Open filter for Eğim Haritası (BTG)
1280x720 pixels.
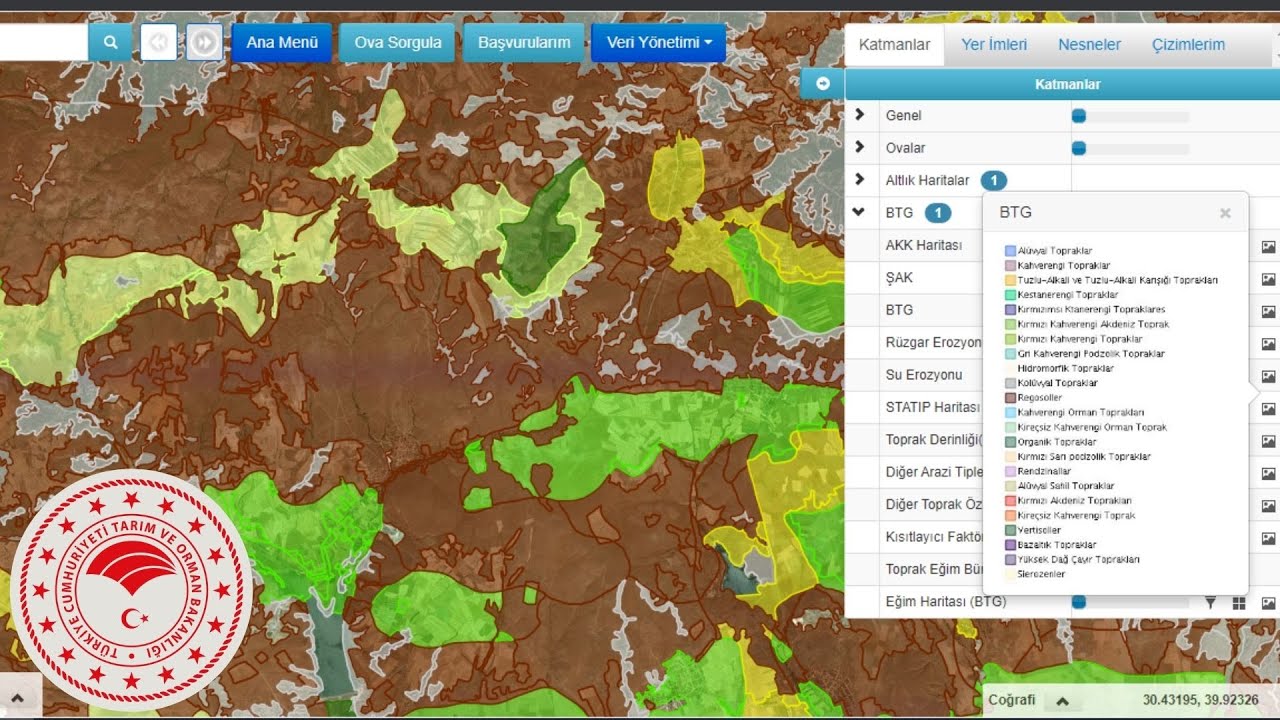coord(1210,602)
